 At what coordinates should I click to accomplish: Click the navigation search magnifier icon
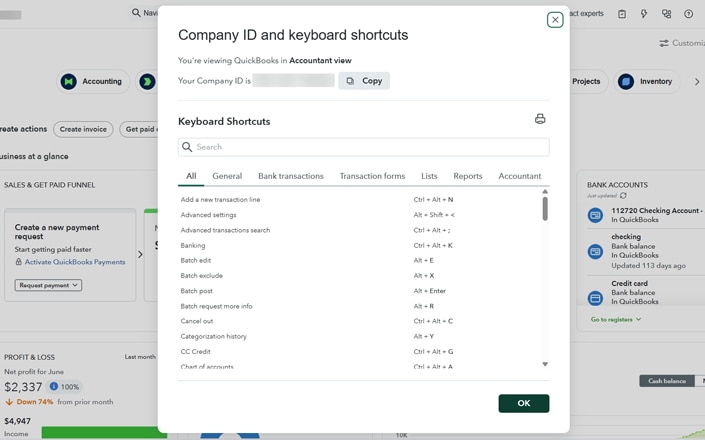136,13
